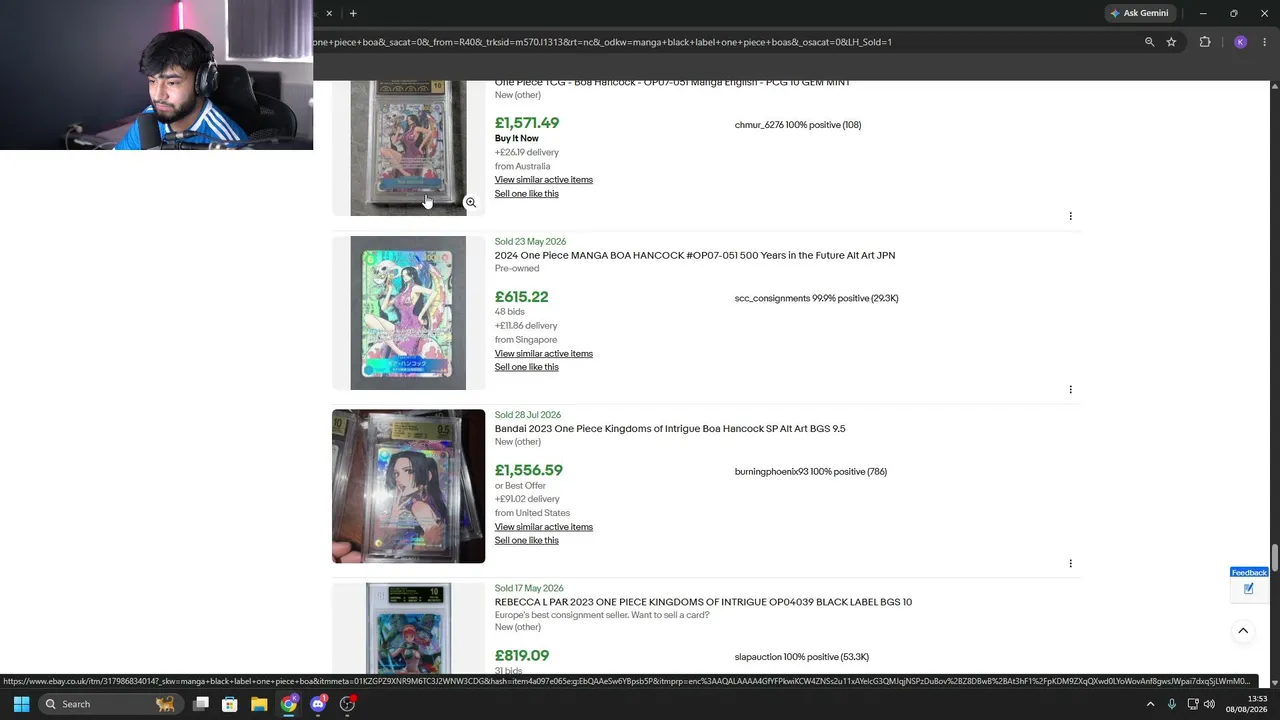Viewport: 1280px width, 720px height.
Task: Sell one like the £615.22 listing
Action: click(527, 367)
